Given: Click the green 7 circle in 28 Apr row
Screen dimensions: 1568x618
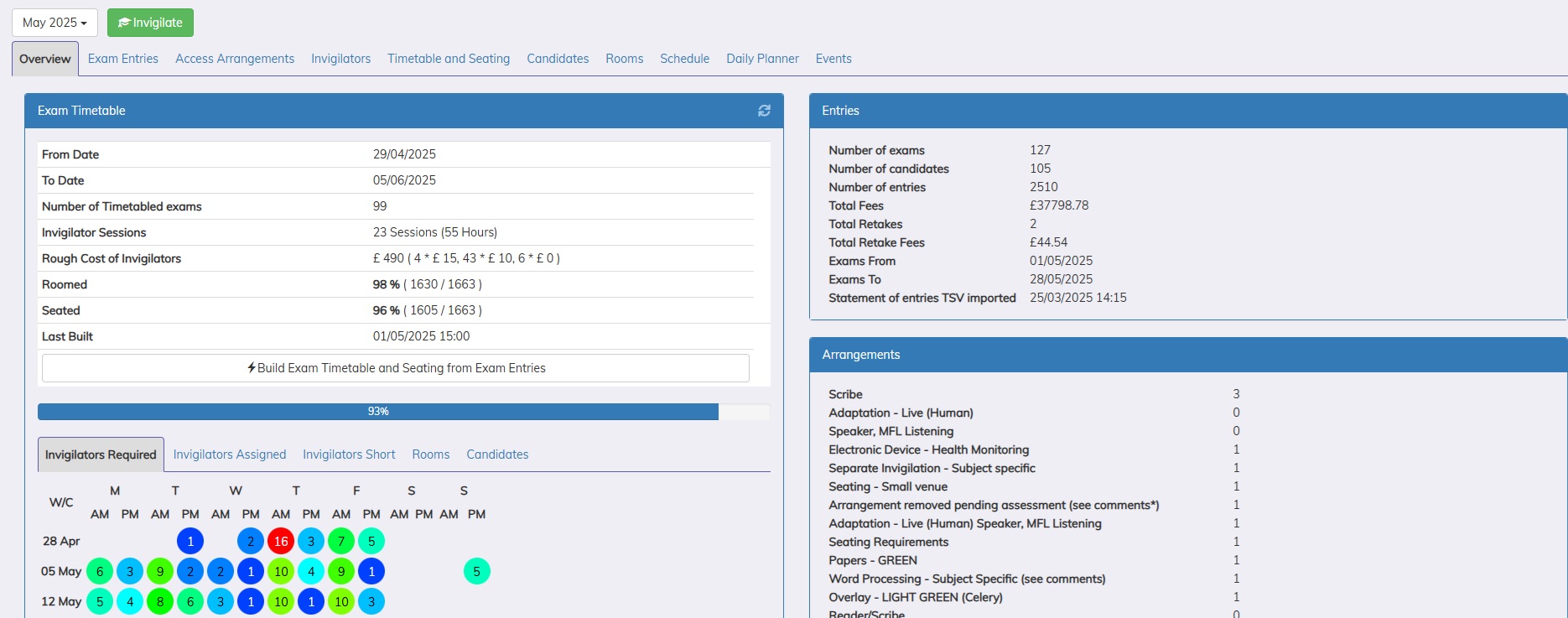Looking at the screenshot, I should tap(341, 542).
